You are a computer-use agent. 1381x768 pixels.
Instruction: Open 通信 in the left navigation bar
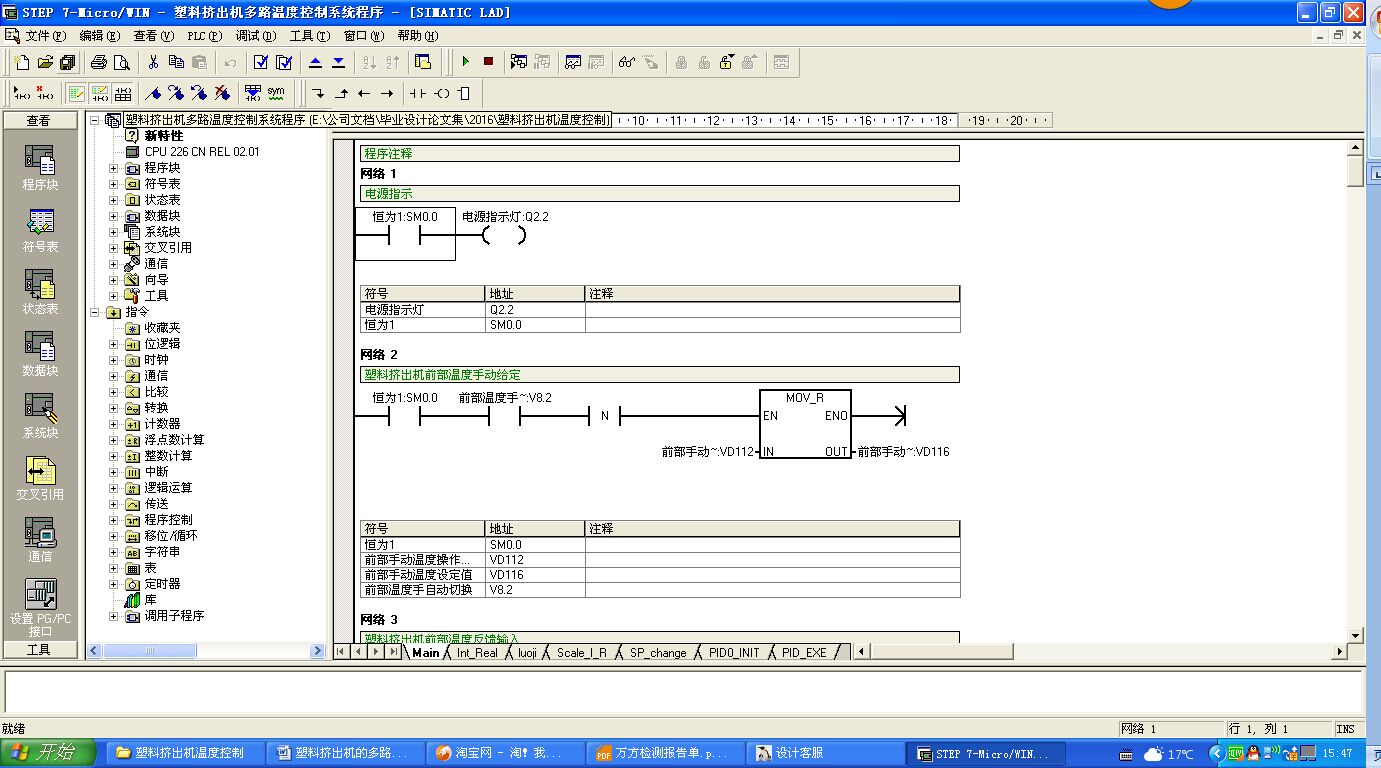(41, 539)
